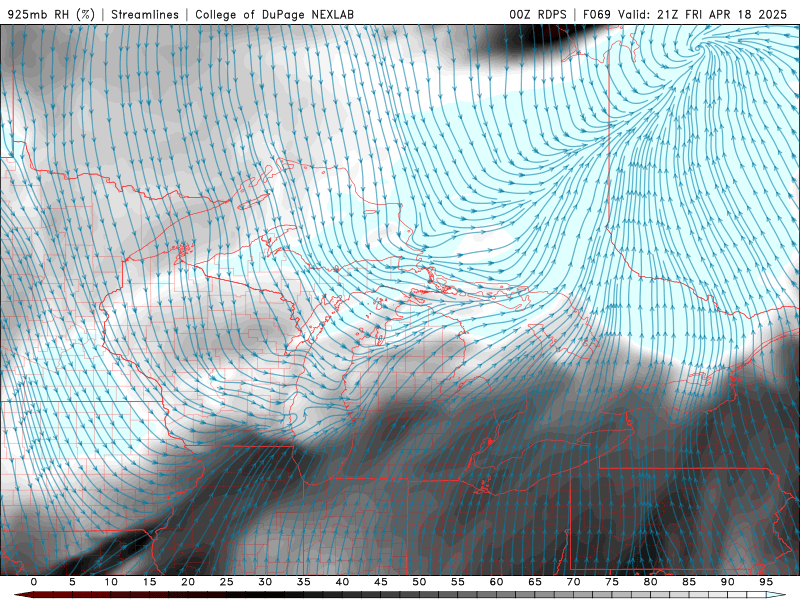Screen dimensions: 800x600
Task: Click the "0" colorbar scale label
Action: click(x=34, y=582)
